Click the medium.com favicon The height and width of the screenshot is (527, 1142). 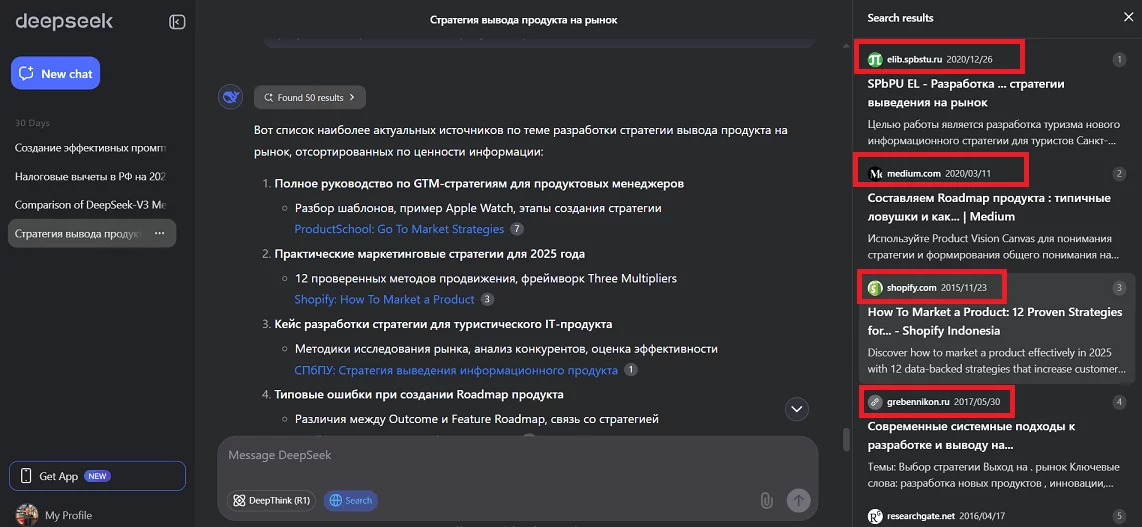(875, 173)
